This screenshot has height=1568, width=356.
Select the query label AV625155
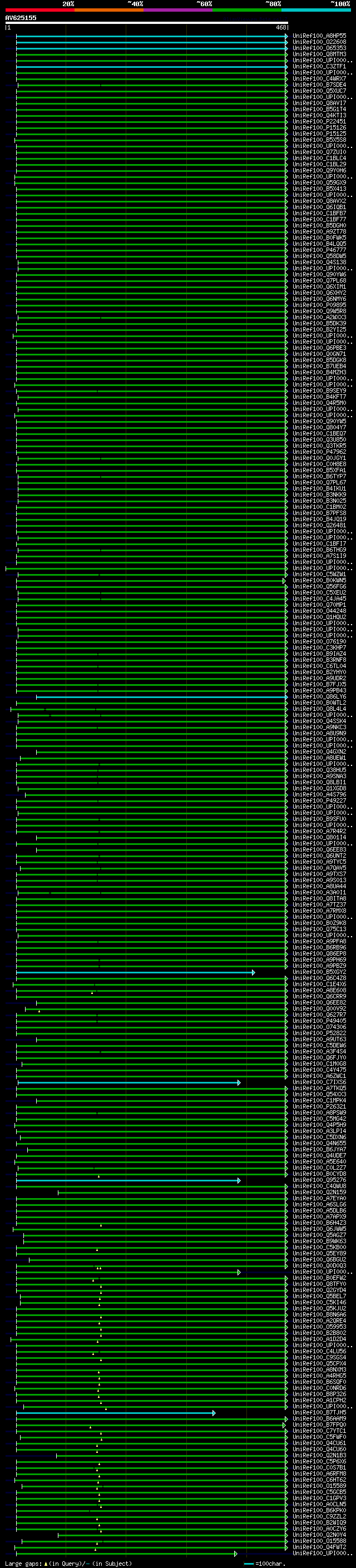pos(21,18)
